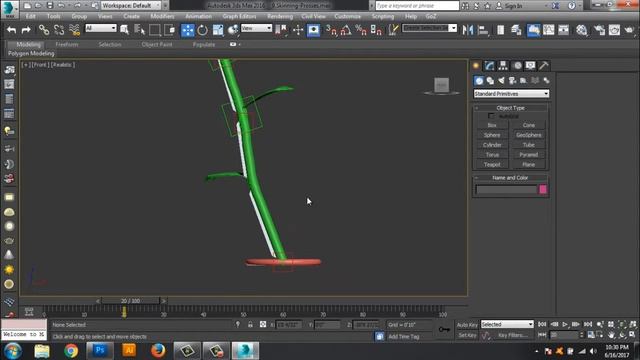
Task: Open Photoshop from the Windows taskbar
Action: coord(100,350)
